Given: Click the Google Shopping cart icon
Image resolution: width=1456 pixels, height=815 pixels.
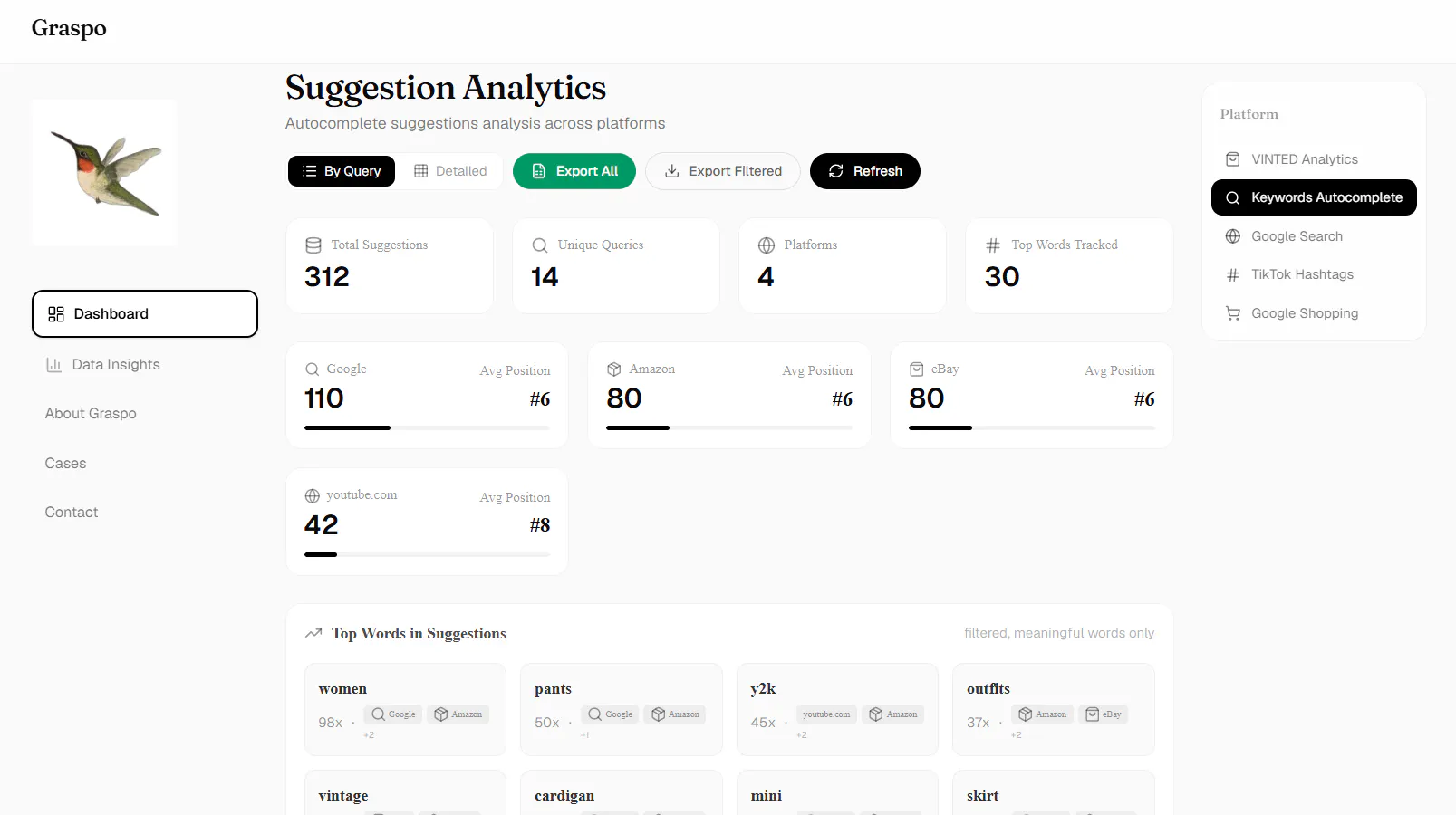Looking at the screenshot, I should coord(1233,313).
